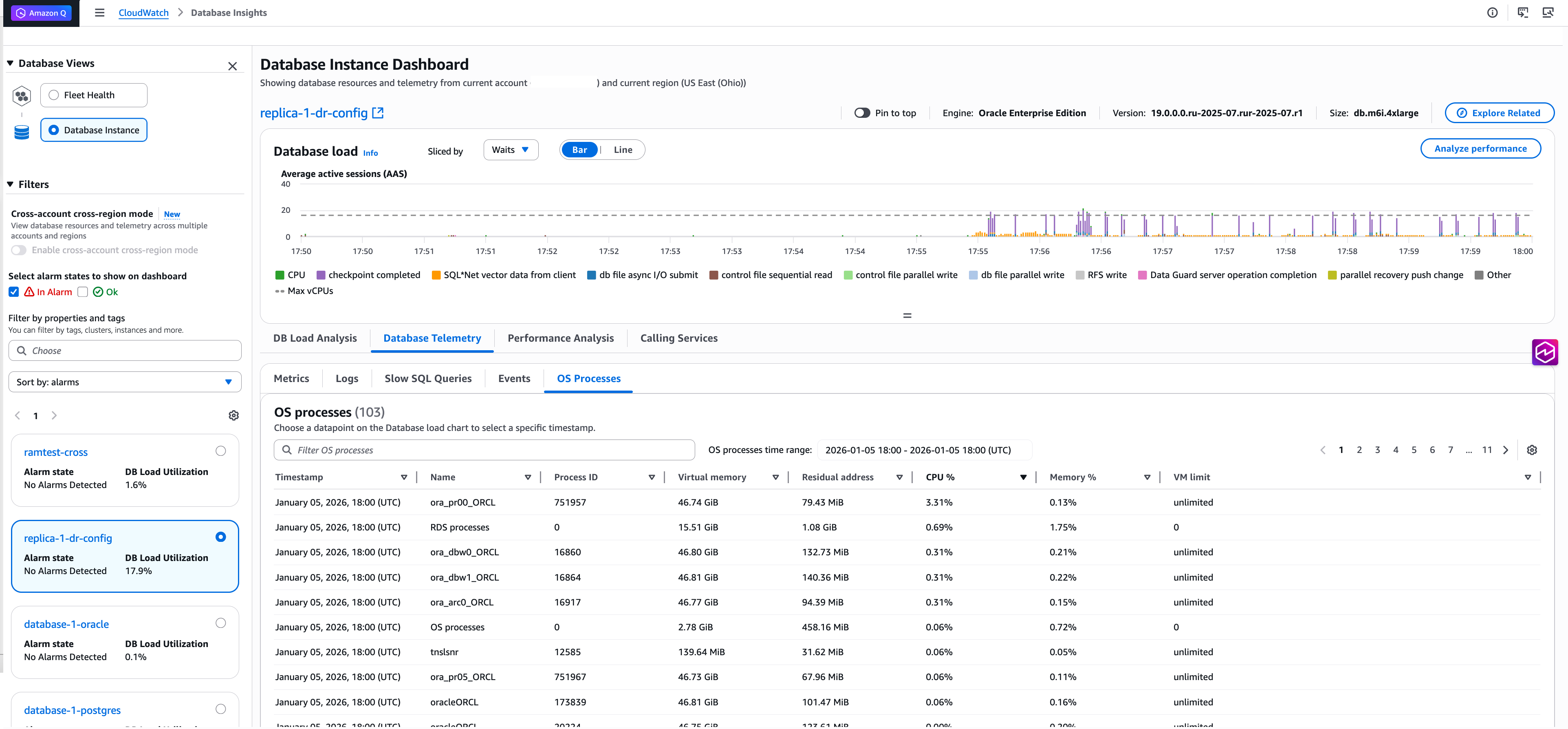1568x729 pixels.
Task: Click the compass icon in Explore Related
Action: (1462, 113)
